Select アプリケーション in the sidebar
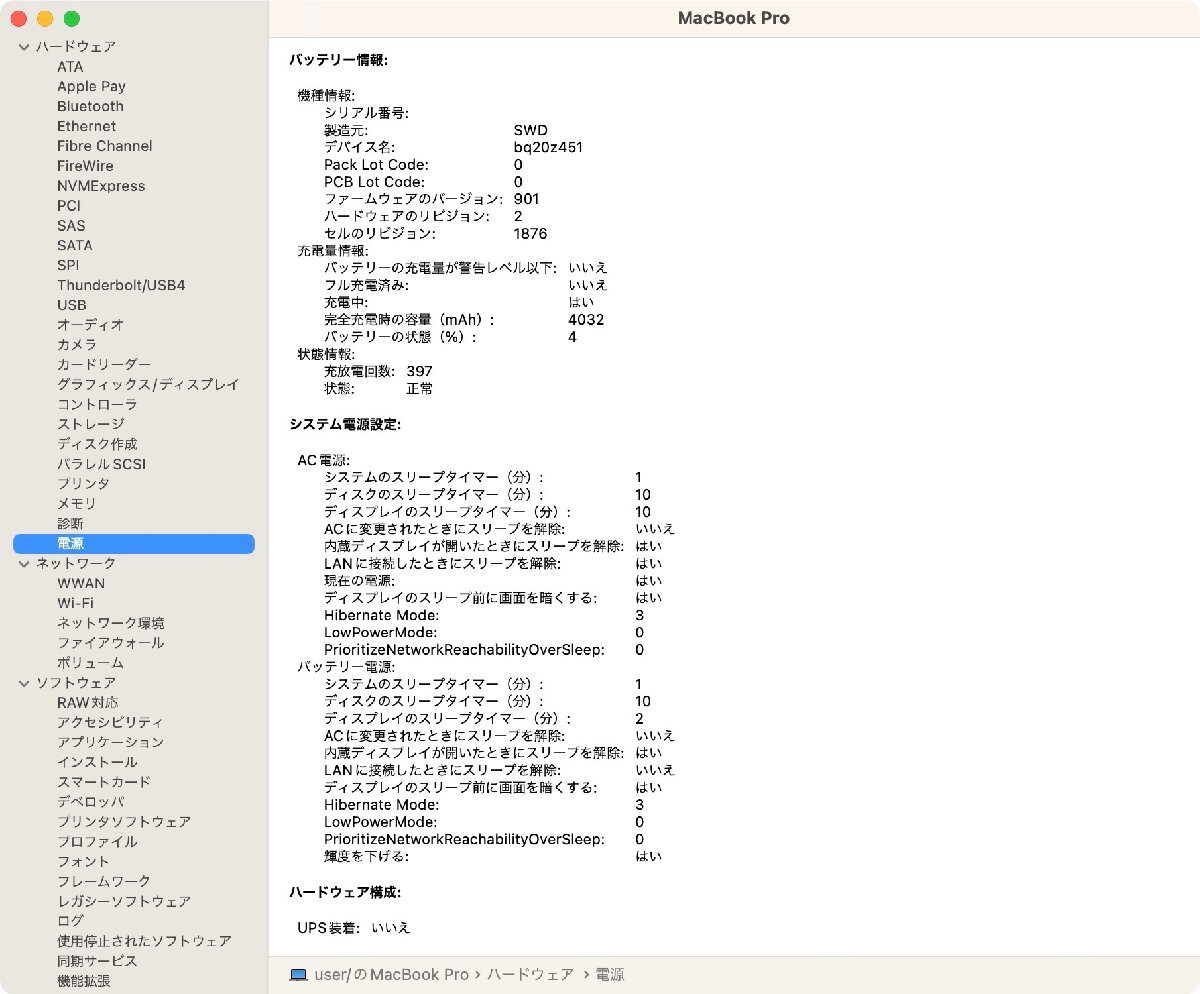 pos(110,742)
